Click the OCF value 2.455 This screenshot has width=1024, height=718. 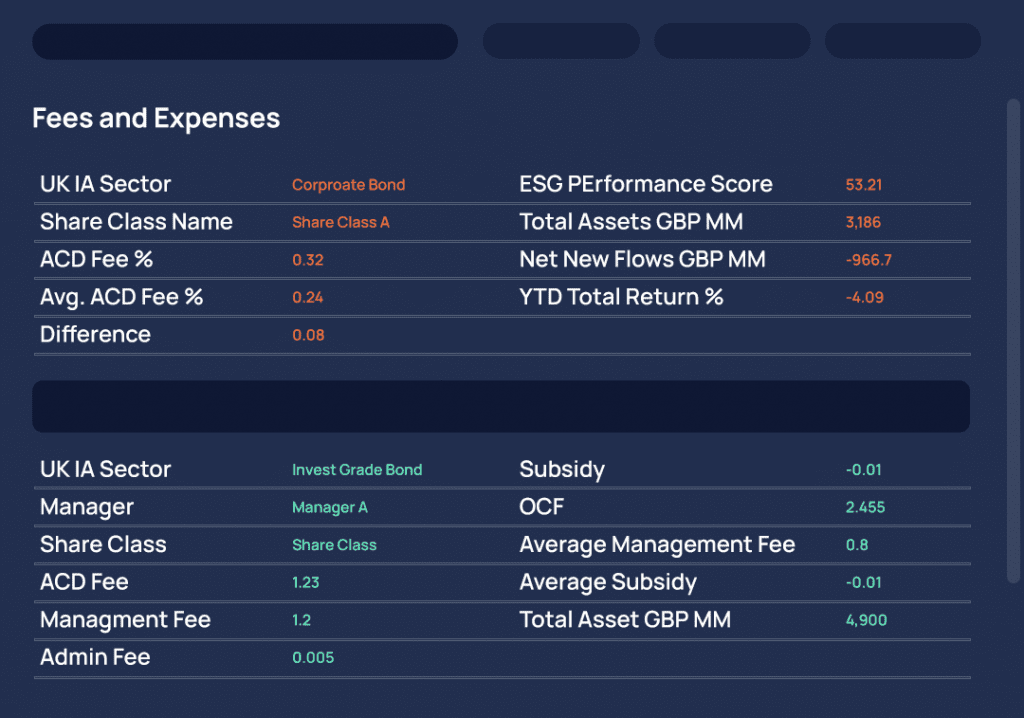click(x=865, y=507)
